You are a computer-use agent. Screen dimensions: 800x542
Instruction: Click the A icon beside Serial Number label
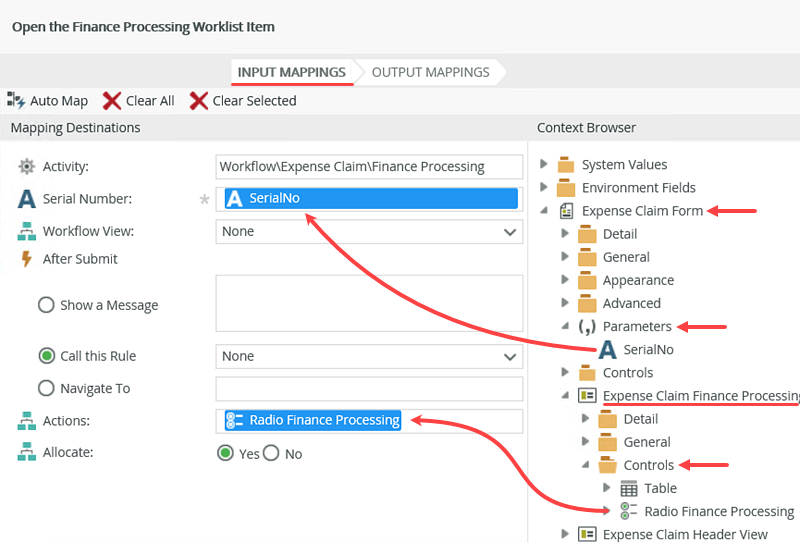pos(27,199)
